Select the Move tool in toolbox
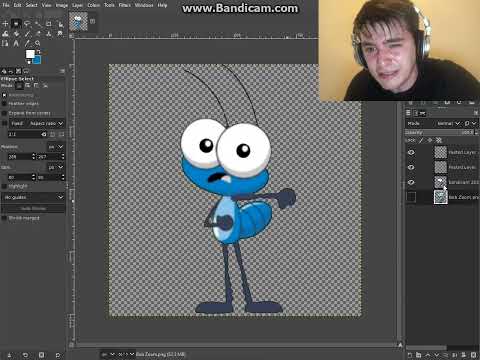The width and height of the screenshot is (480, 360). click(5, 24)
